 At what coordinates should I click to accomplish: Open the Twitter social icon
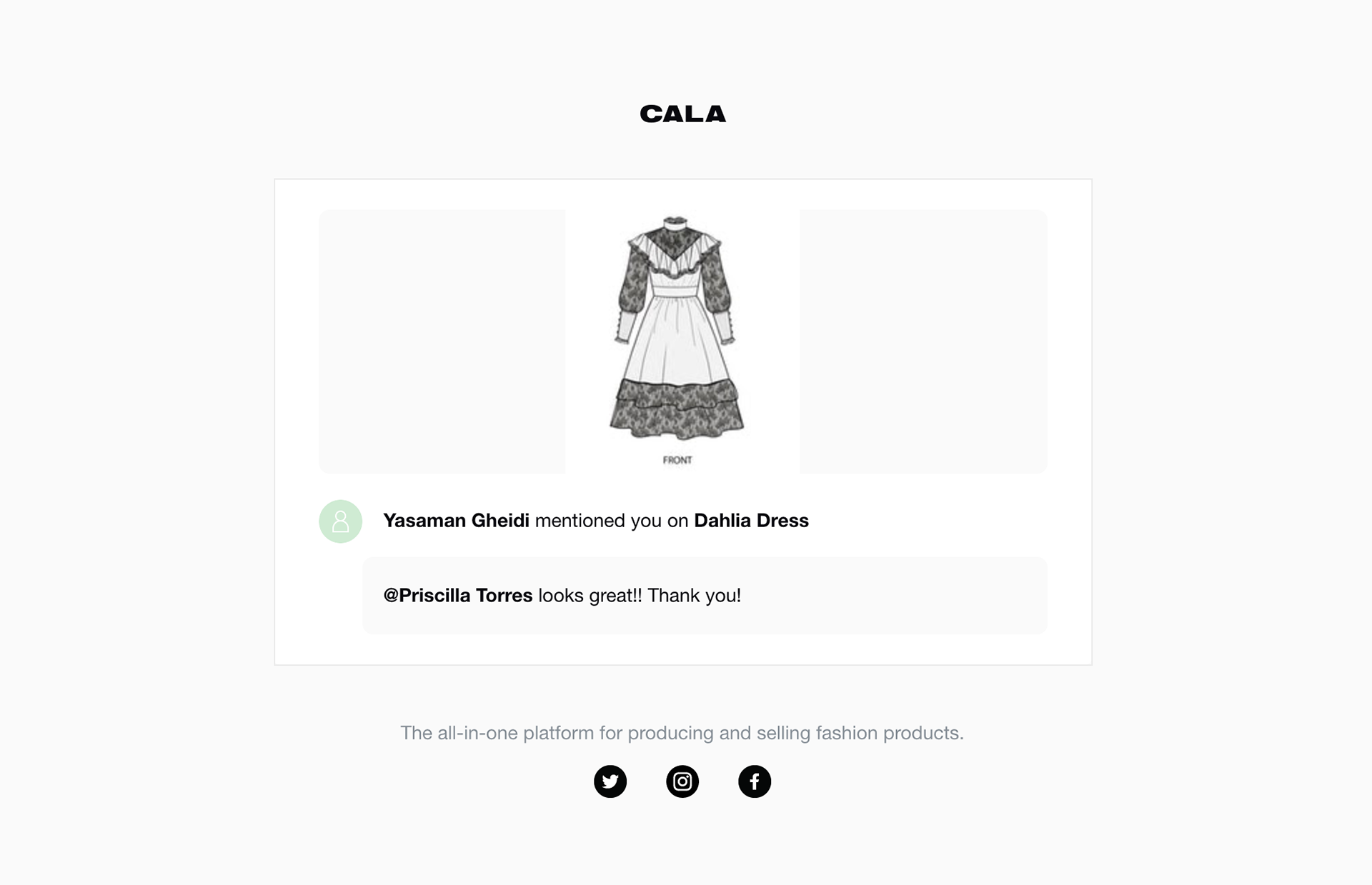point(610,781)
